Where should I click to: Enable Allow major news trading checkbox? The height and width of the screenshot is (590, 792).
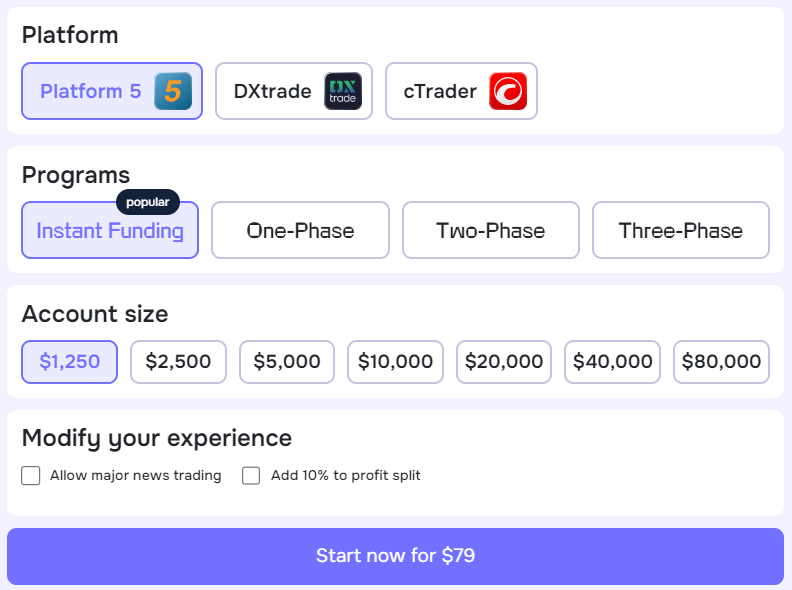(31, 476)
